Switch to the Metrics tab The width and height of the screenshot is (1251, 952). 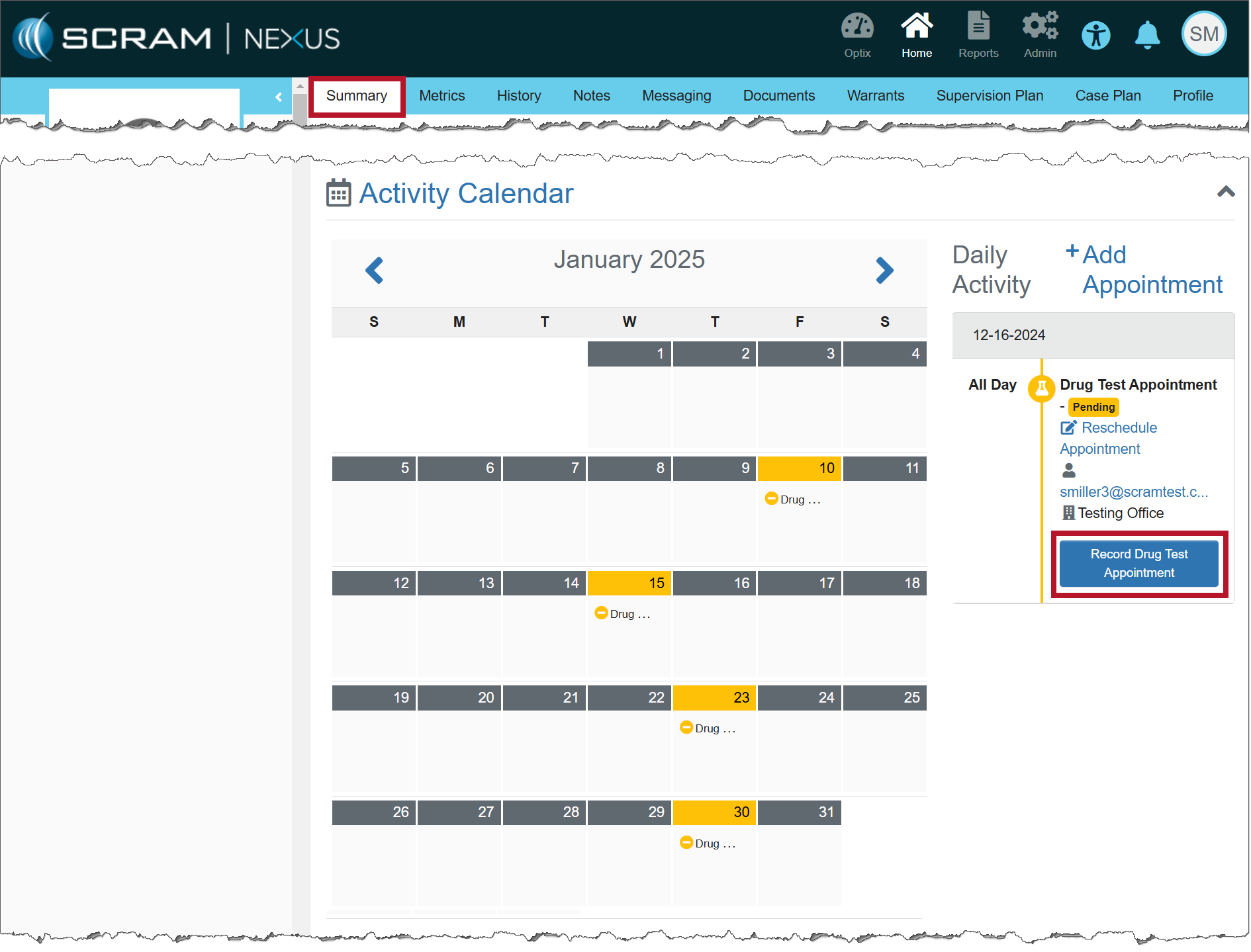441,96
